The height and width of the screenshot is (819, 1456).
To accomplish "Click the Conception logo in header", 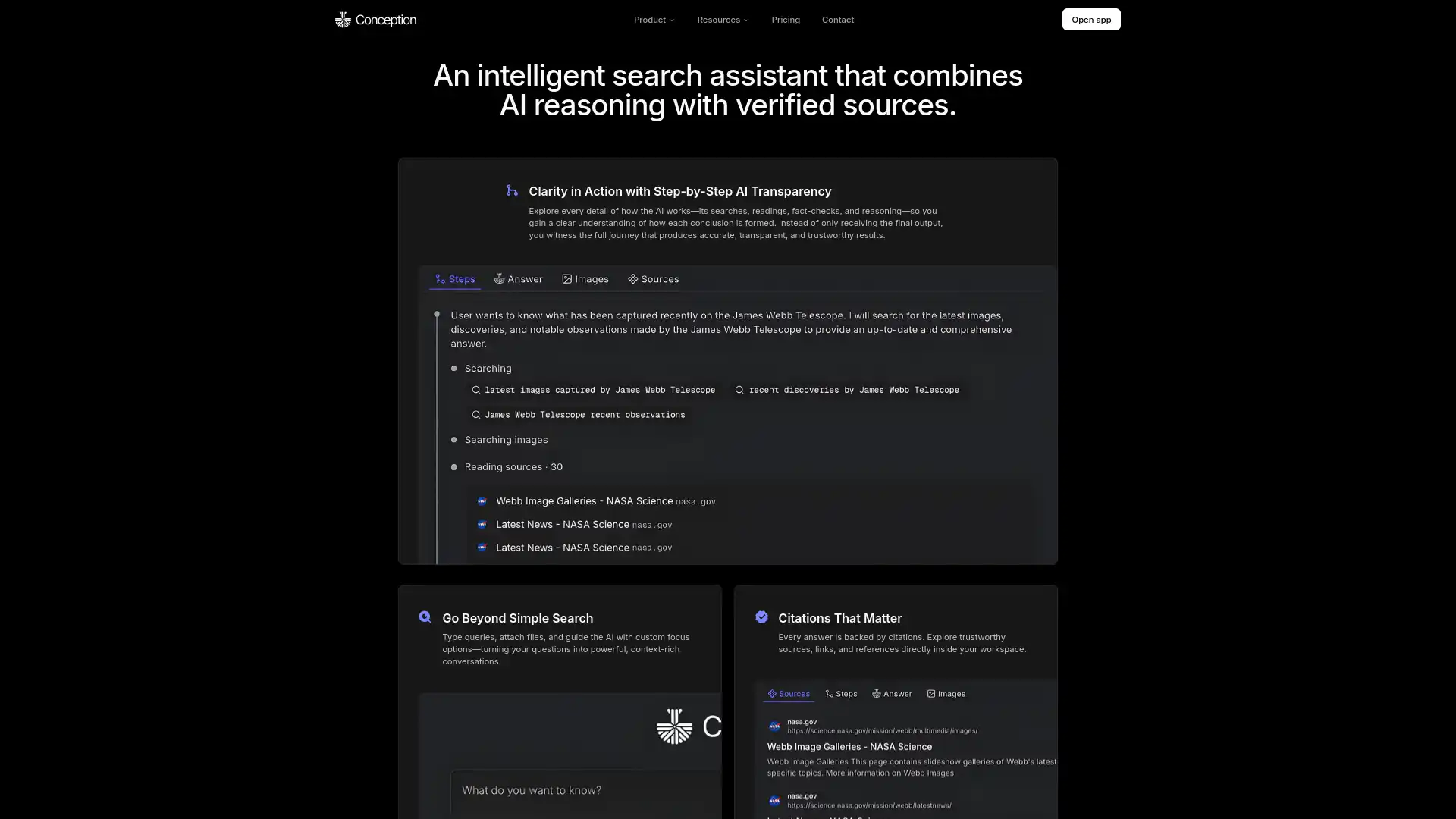I will [x=375, y=20].
